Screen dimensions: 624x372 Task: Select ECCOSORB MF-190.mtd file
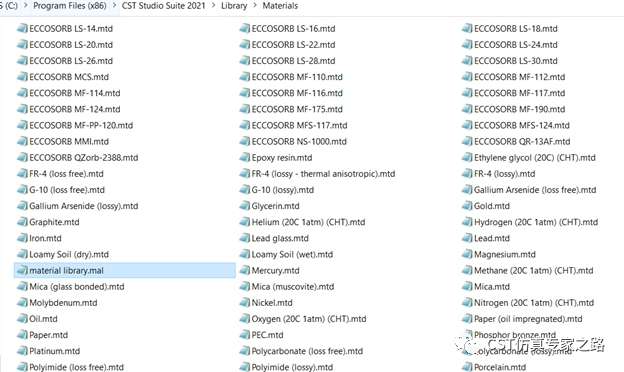click(514, 109)
